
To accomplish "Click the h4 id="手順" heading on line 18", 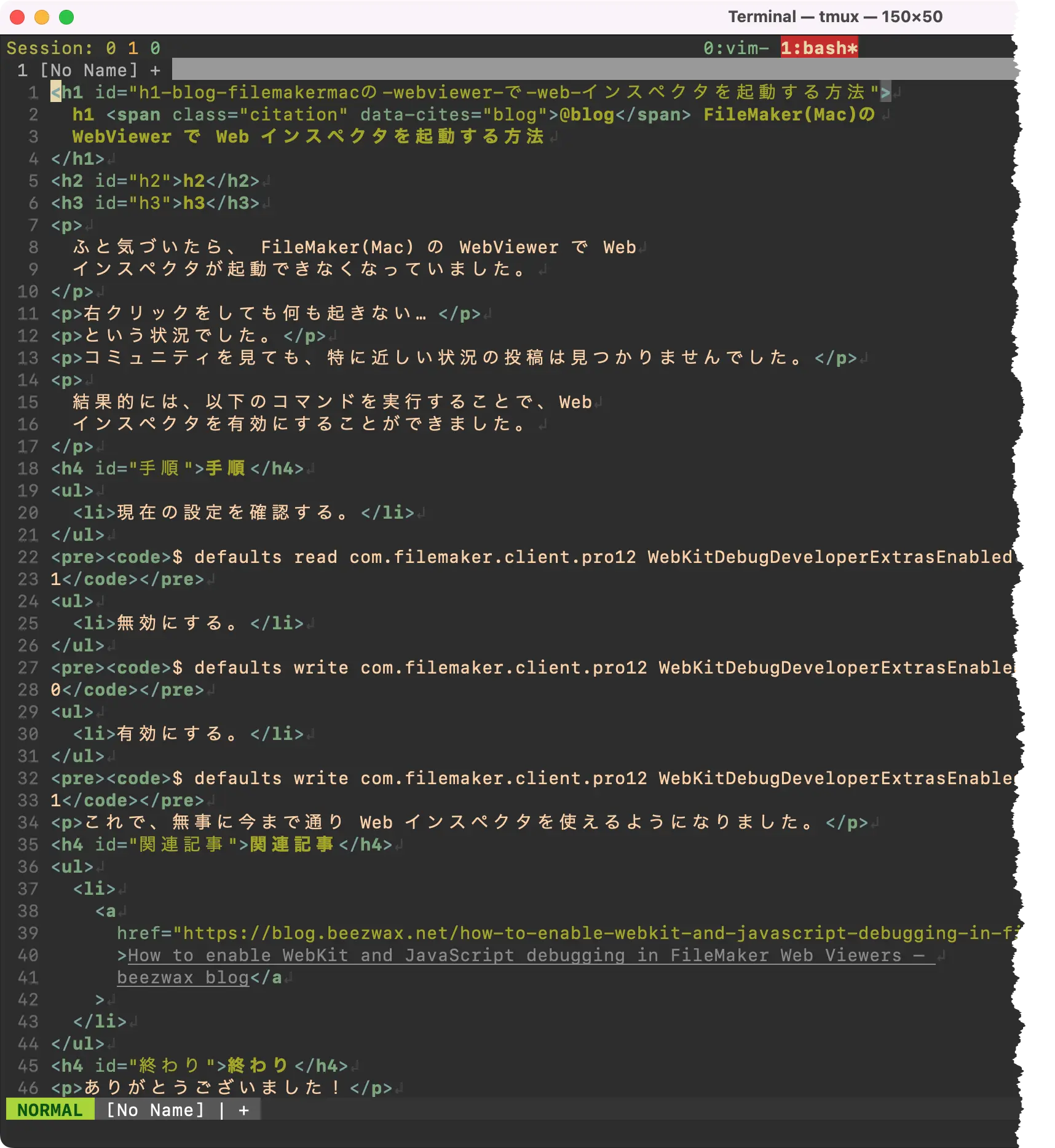I will [x=177, y=468].
